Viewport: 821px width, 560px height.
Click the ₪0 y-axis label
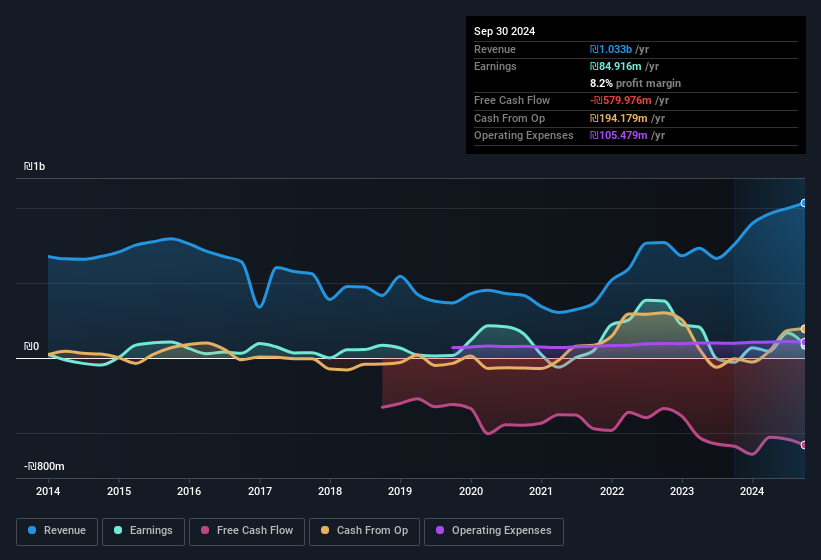point(31,346)
